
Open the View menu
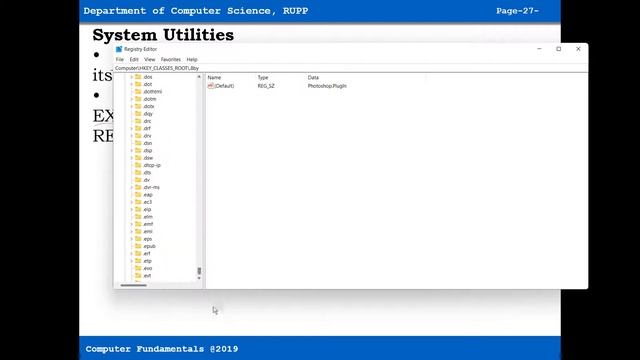point(149,60)
